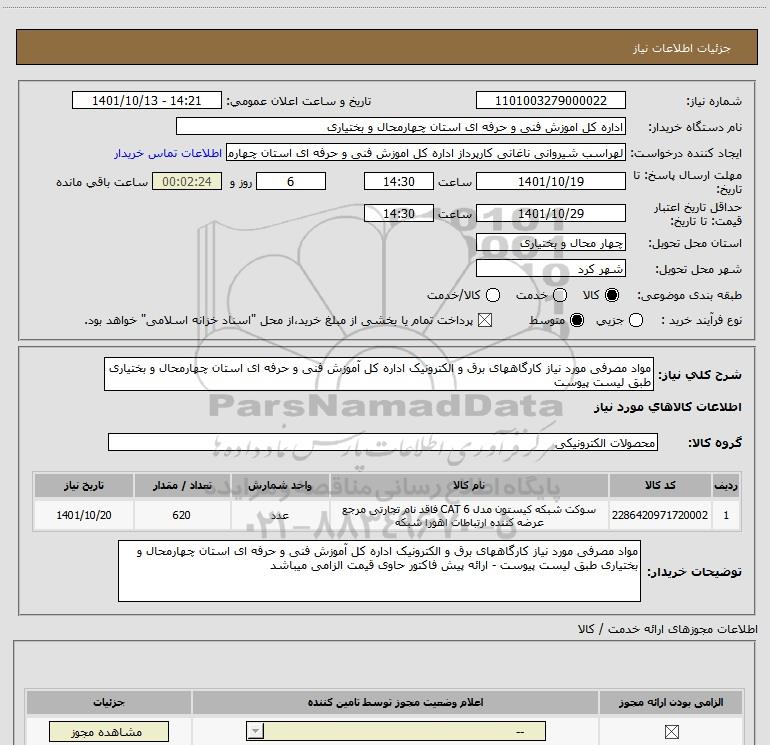The width and height of the screenshot is (770, 745).
Task: Click the تاریخ نیاز column header
Action: 83,485
